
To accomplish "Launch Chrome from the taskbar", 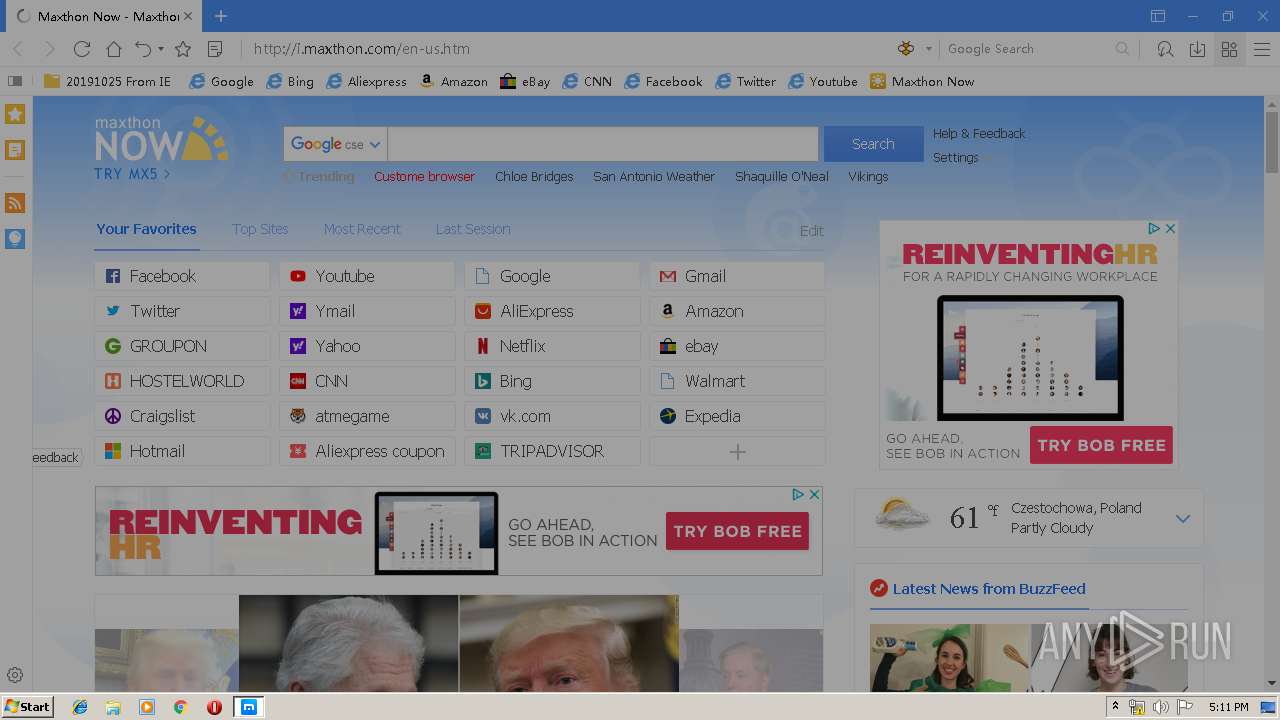I will click(180, 707).
